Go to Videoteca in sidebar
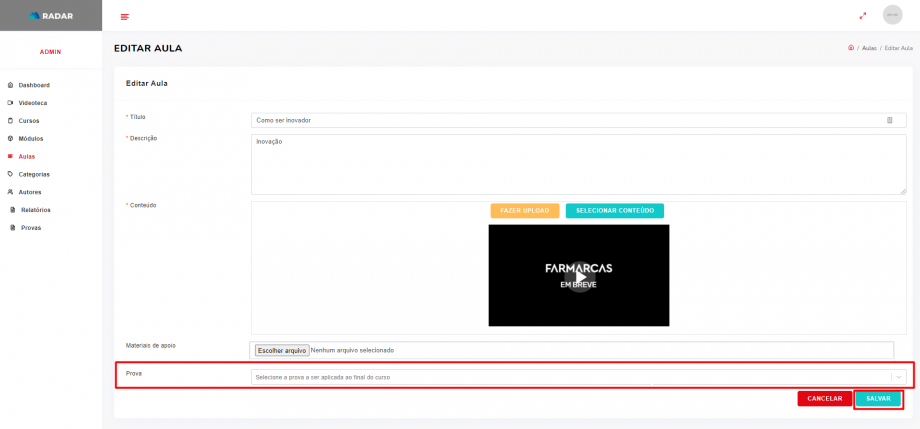This screenshot has width=920, height=429. tap(32, 103)
